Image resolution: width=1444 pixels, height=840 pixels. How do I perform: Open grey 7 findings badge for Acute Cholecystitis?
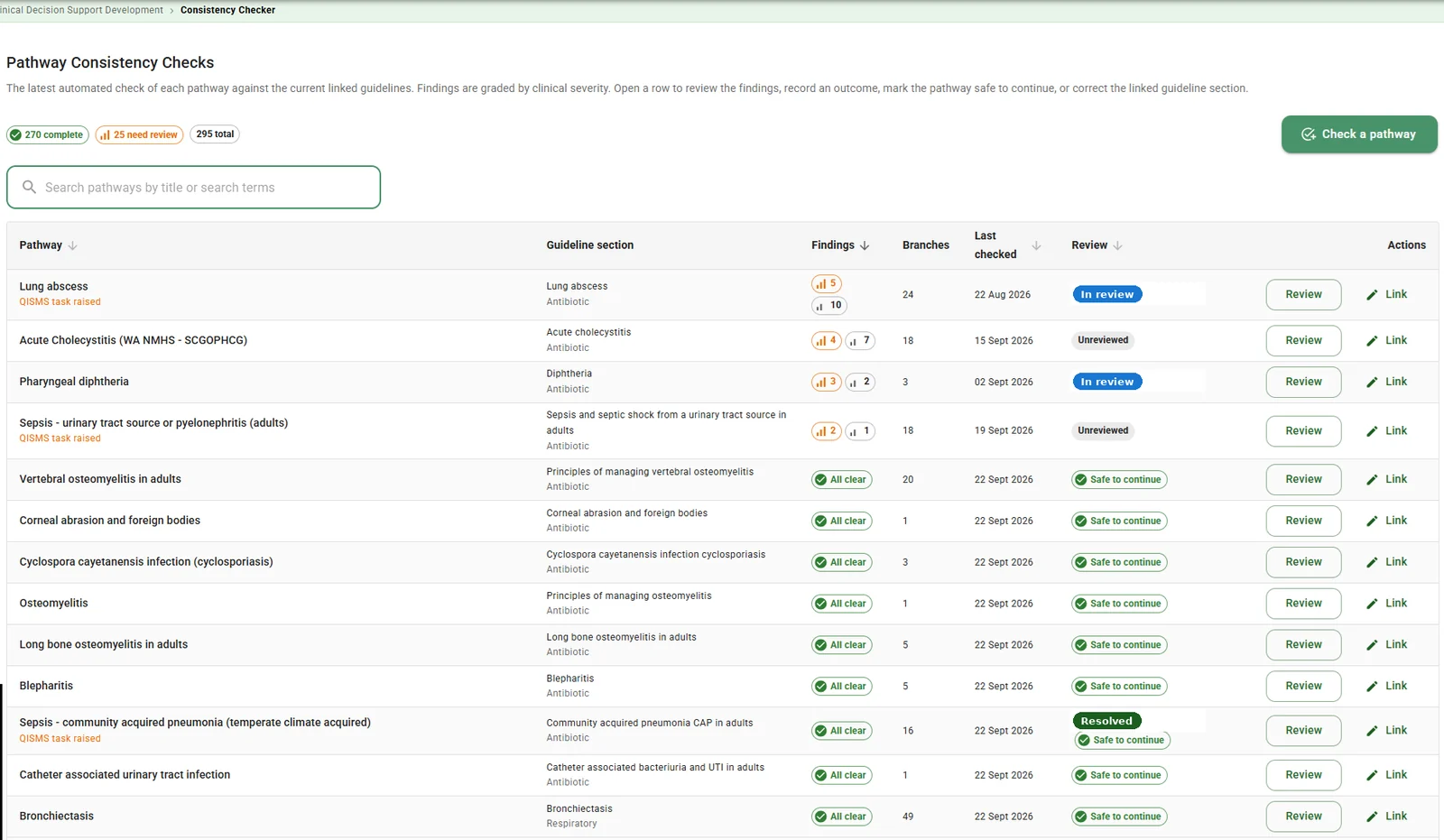point(860,341)
